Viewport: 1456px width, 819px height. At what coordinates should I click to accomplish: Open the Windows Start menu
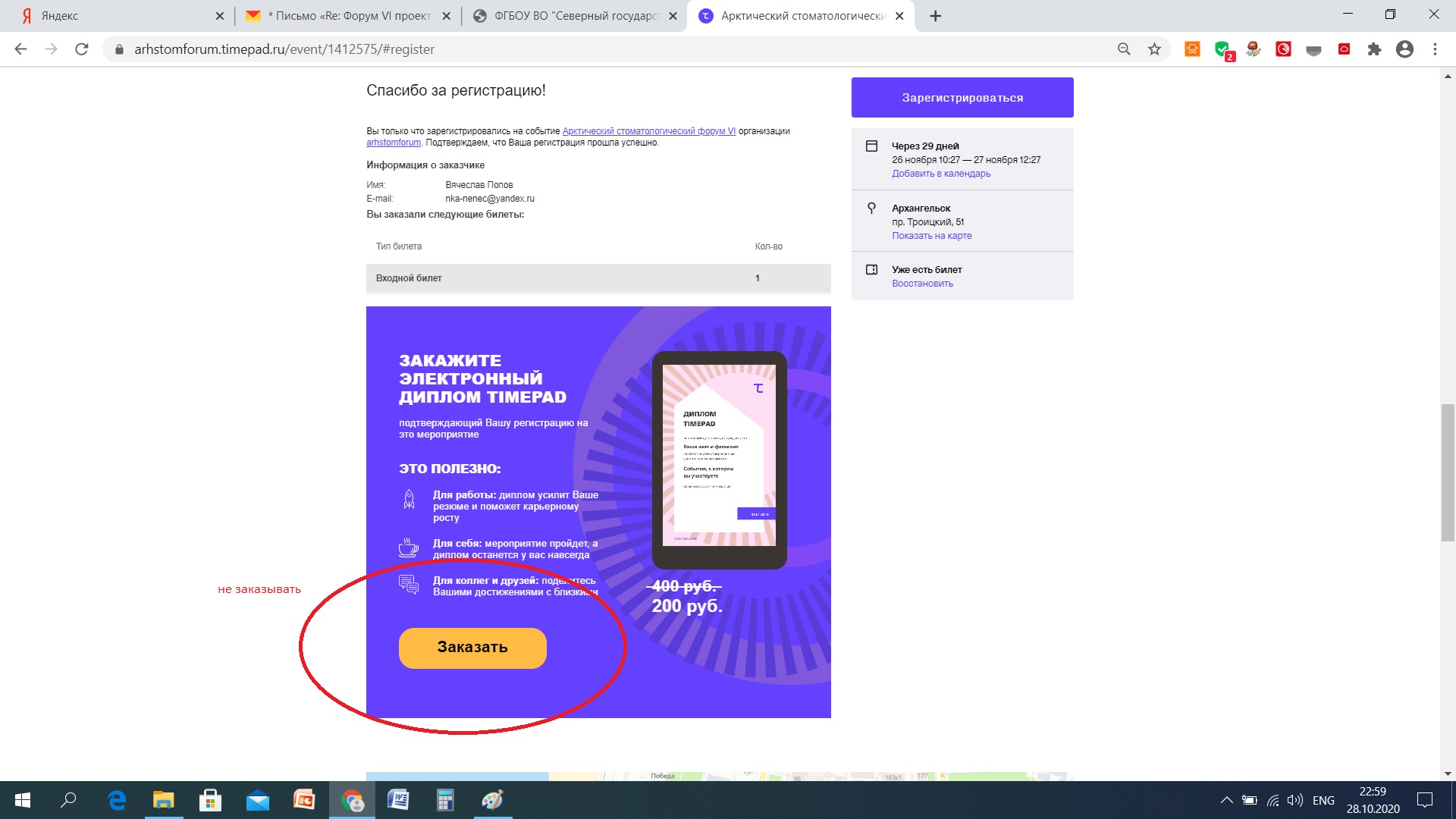click(x=23, y=800)
